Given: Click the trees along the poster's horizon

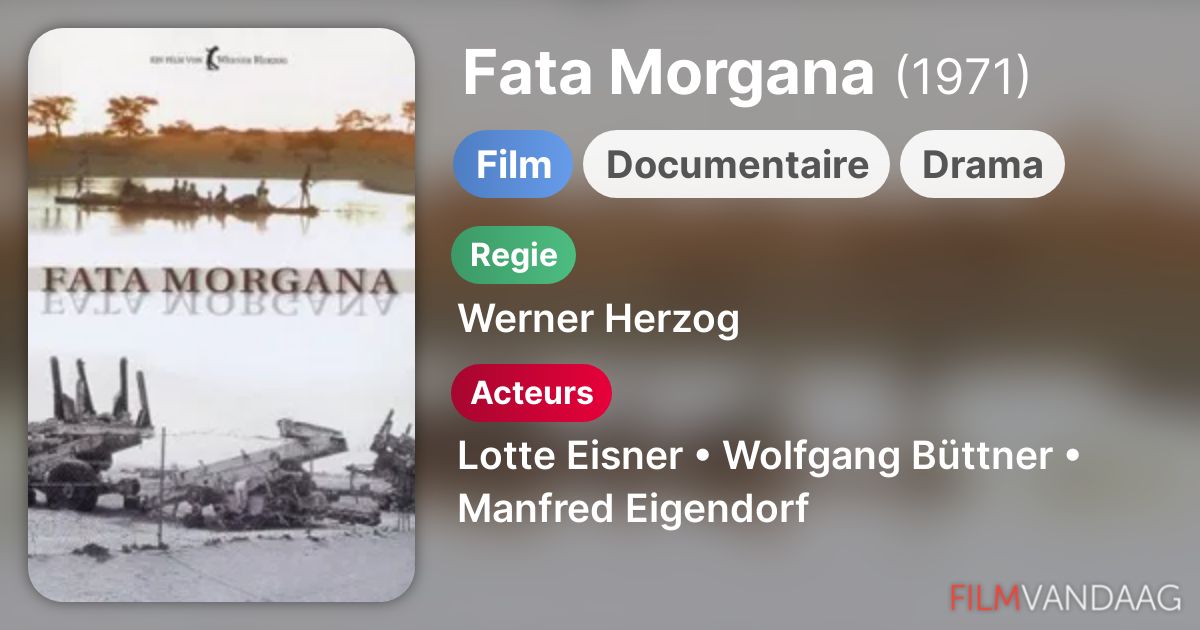Looking at the screenshot, I should click(x=221, y=115).
